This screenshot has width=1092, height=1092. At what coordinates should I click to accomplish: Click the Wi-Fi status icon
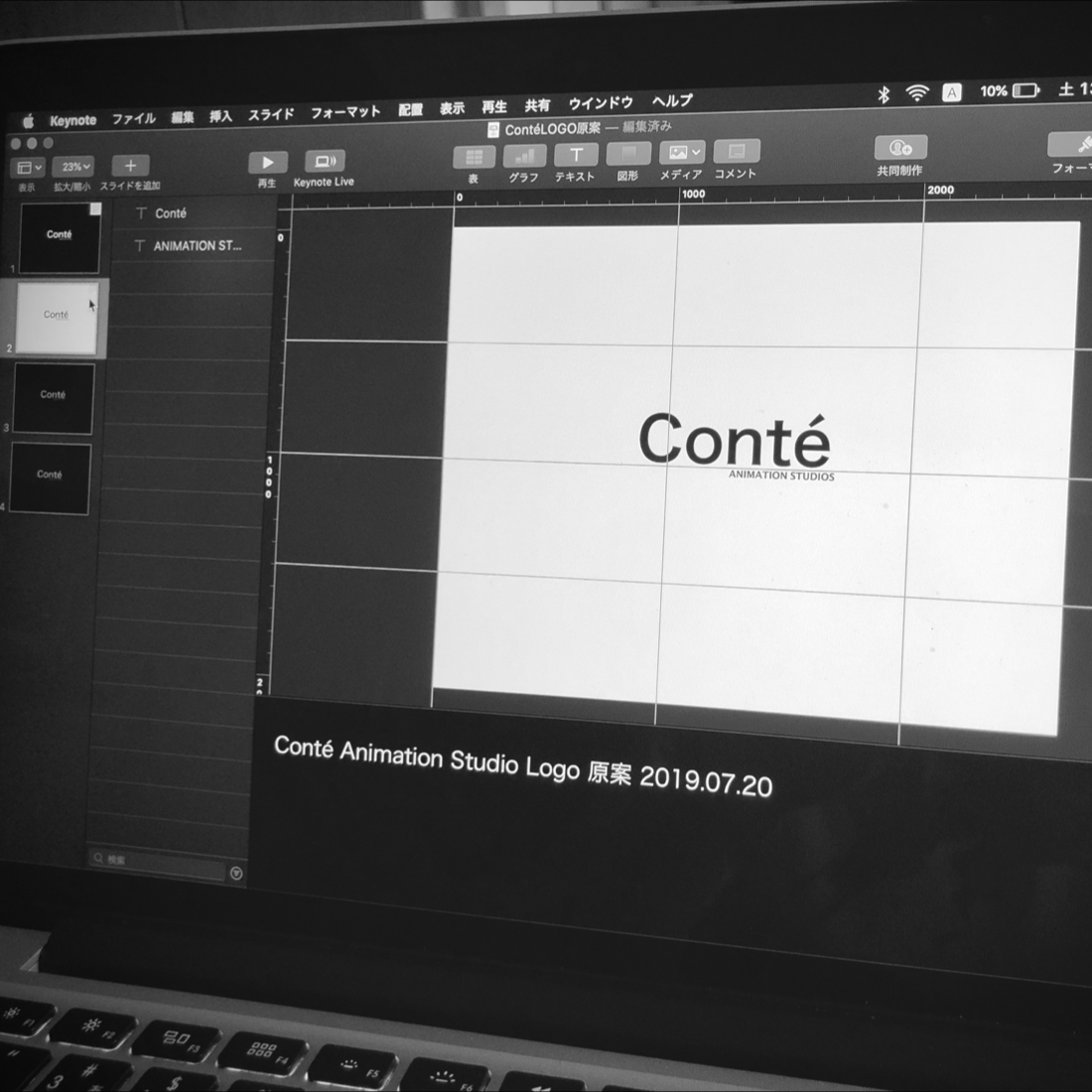[917, 92]
